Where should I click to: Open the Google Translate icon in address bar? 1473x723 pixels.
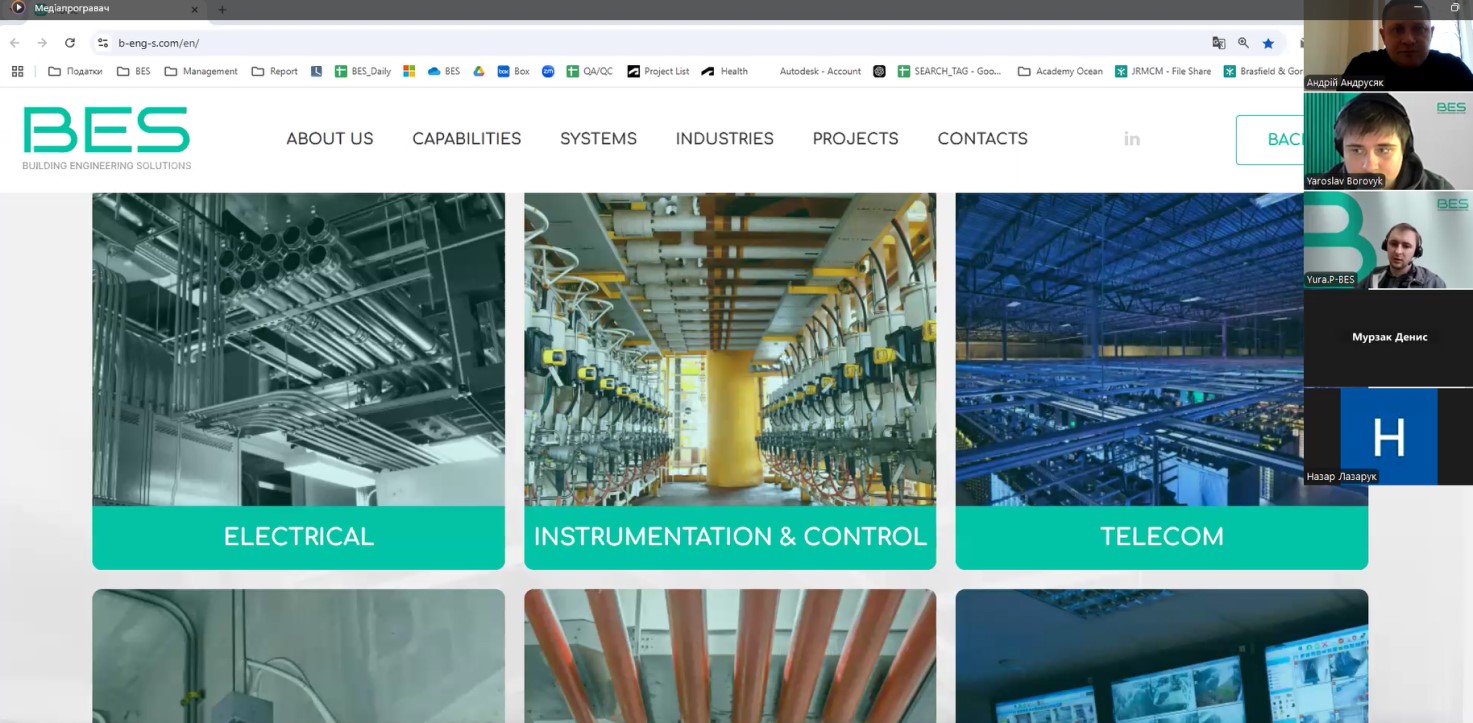click(1218, 43)
